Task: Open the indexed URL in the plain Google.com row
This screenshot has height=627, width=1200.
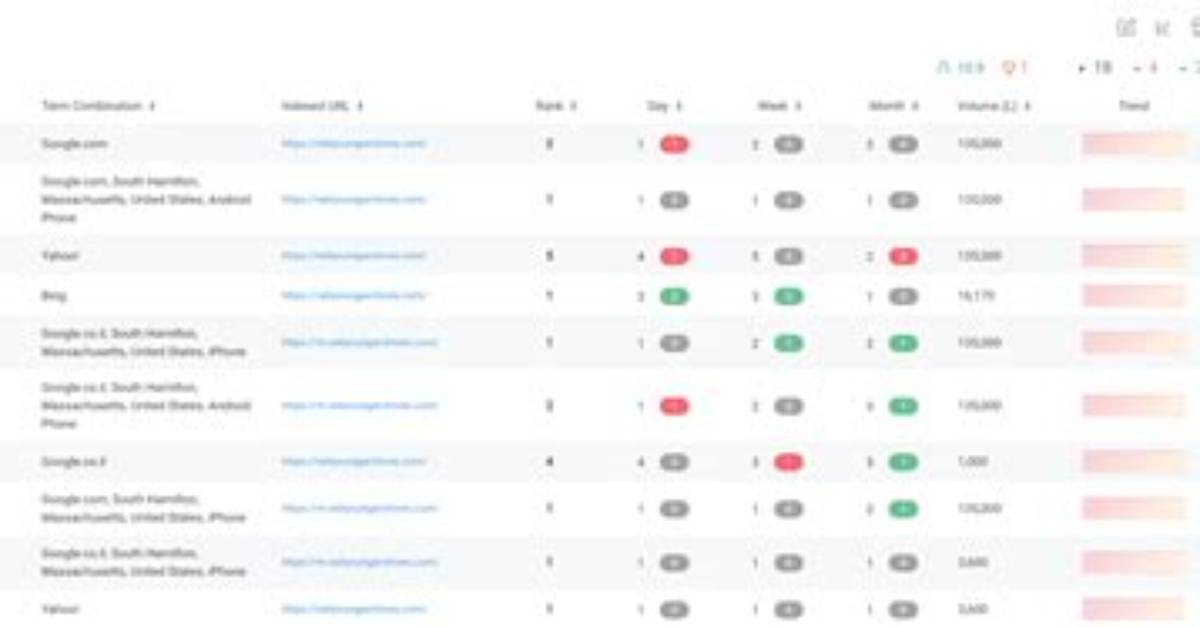Action: click(354, 144)
